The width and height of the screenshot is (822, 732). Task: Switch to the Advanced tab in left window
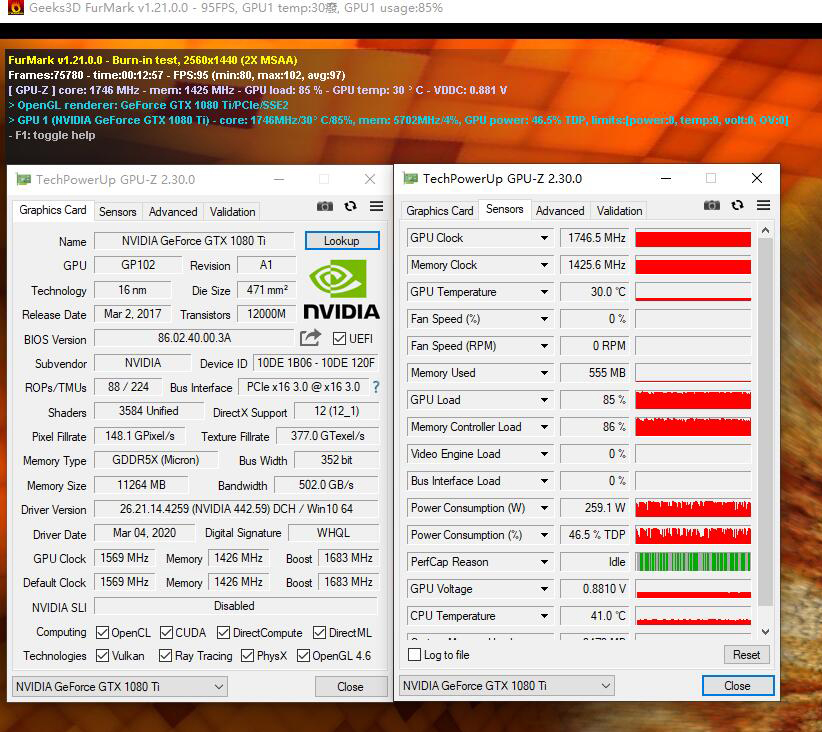click(173, 212)
